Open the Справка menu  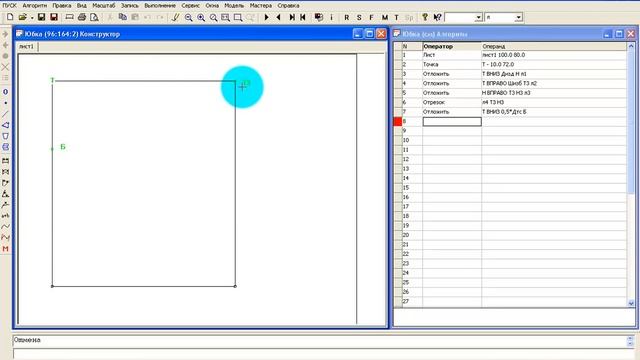coord(288,5)
